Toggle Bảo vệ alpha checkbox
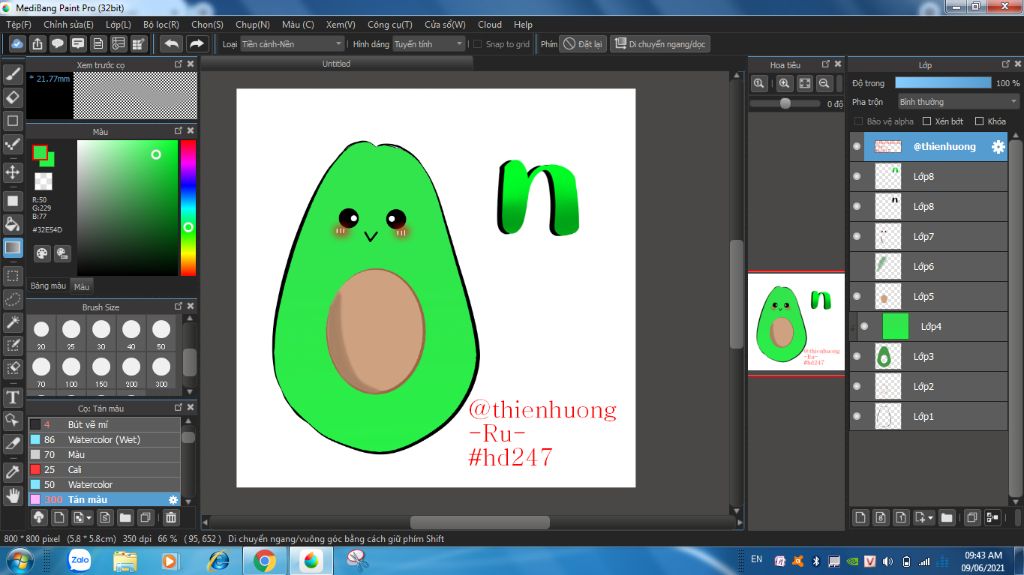This screenshot has width=1024, height=575. pos(859,121)
